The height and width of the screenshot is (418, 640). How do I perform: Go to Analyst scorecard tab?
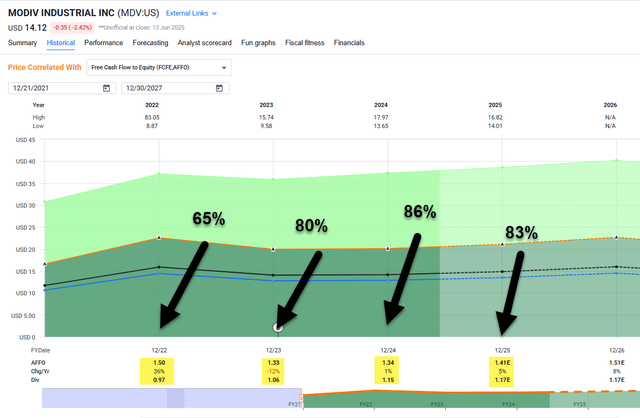click(204, 43)
